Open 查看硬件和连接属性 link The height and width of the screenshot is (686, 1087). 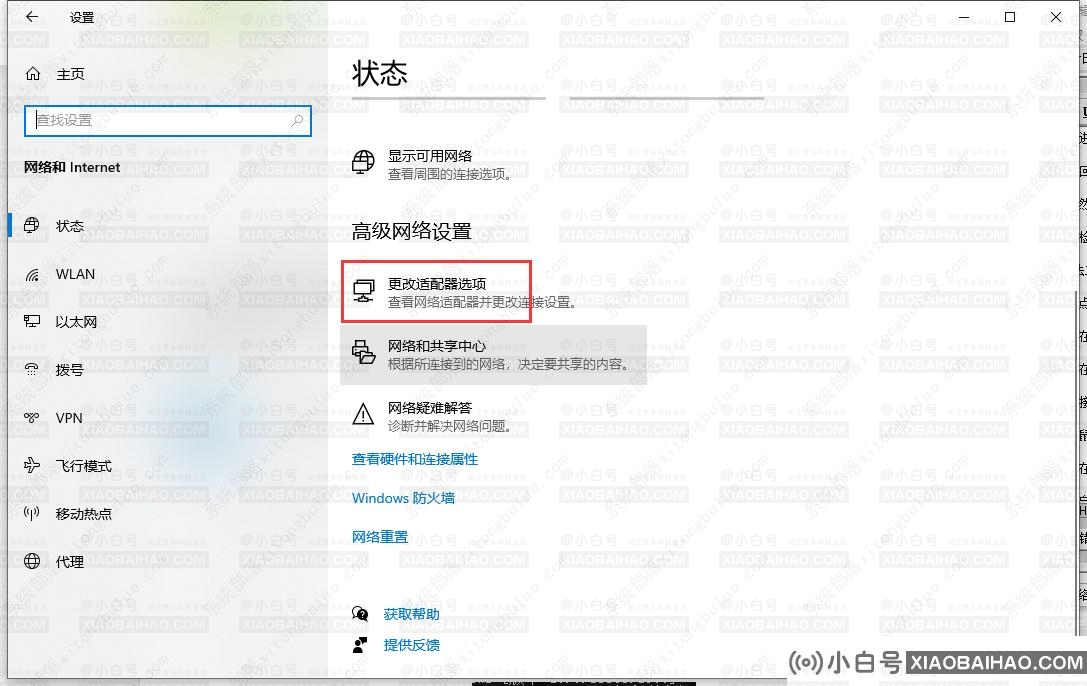pos(415,459)
